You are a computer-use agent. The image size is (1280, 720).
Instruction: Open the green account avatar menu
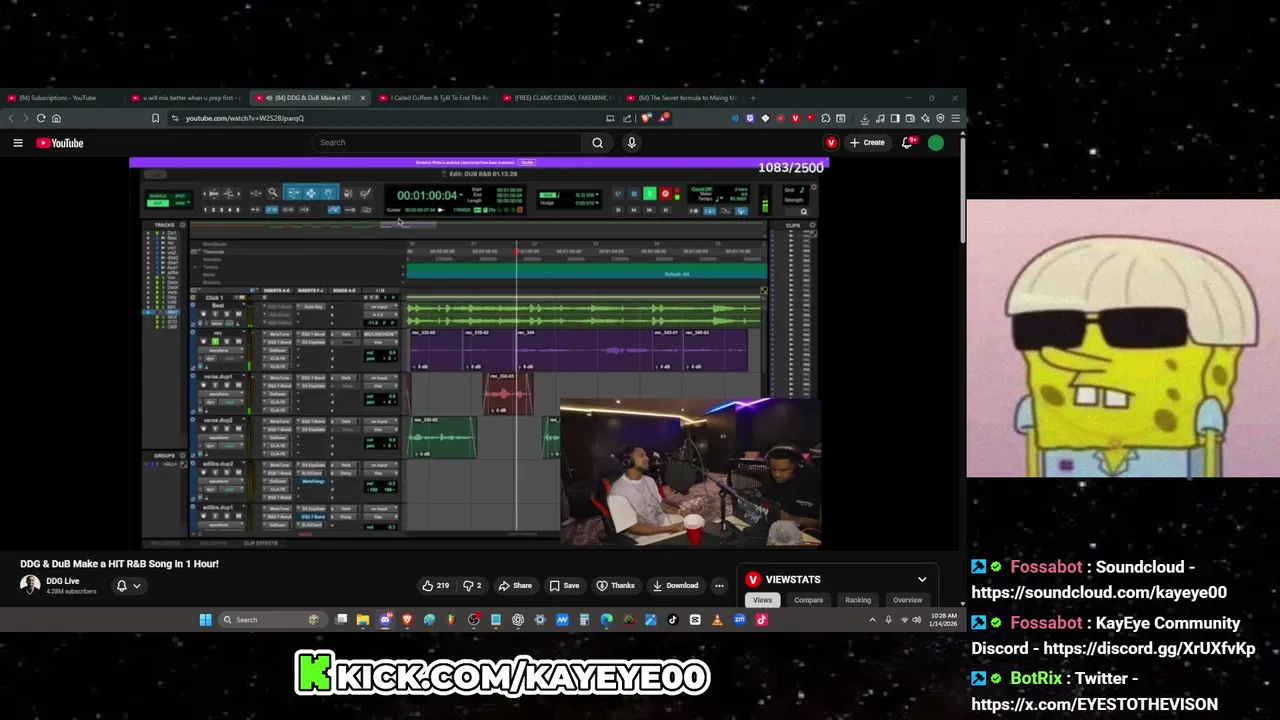point(936,143)
